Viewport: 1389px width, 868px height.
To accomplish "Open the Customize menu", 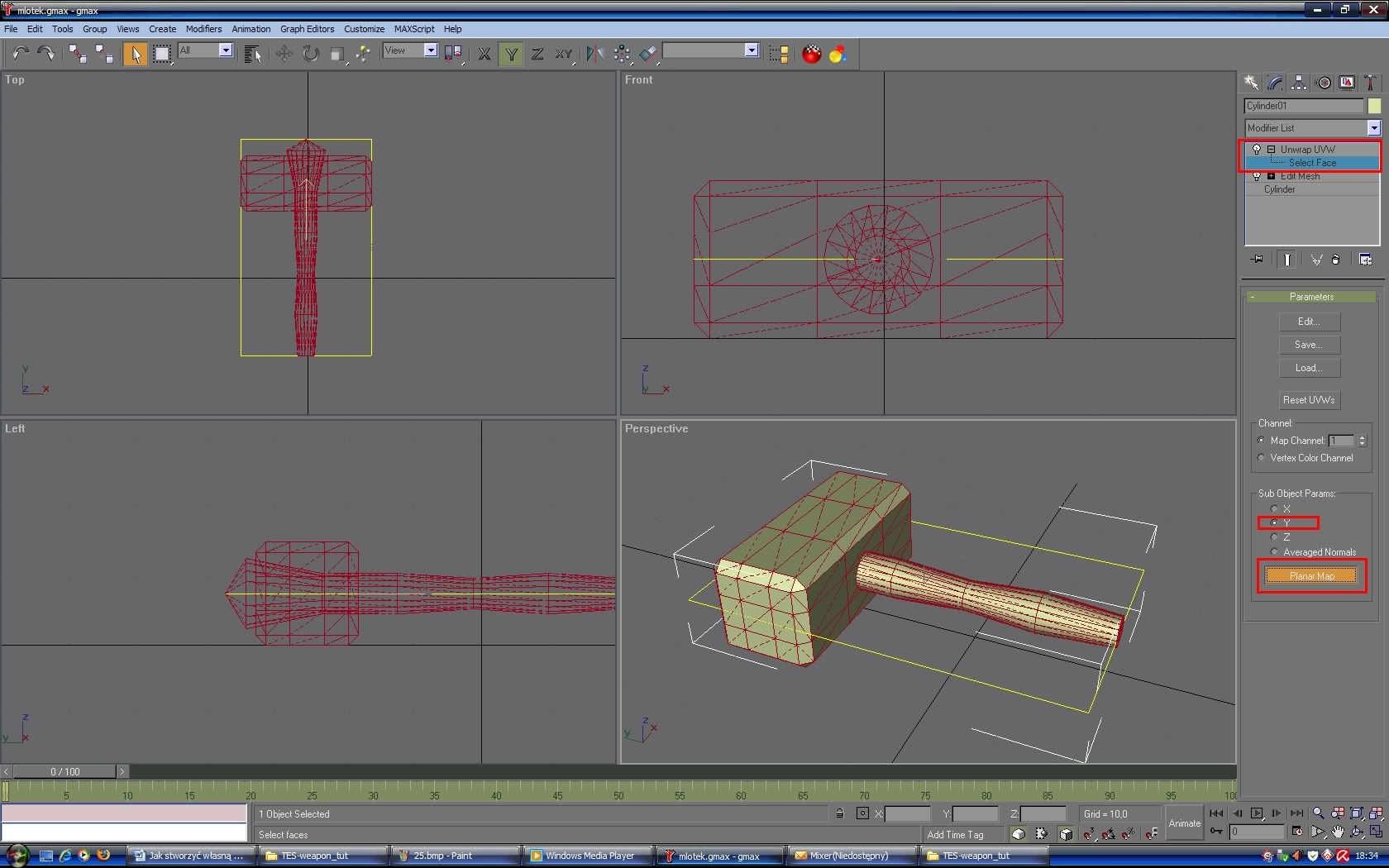I will tap(364, 29).
